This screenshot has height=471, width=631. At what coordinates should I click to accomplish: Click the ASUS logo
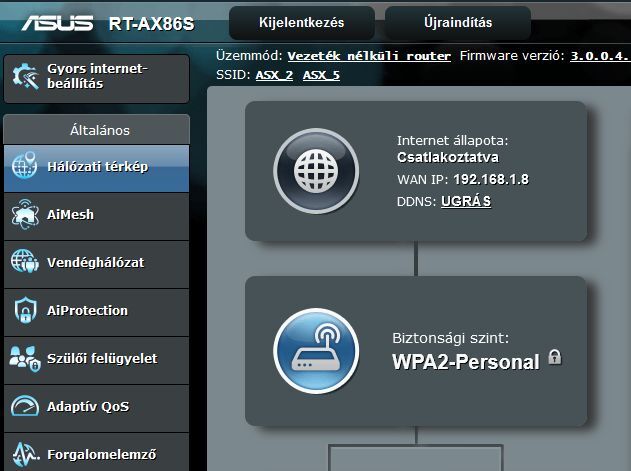click(57, 23)
